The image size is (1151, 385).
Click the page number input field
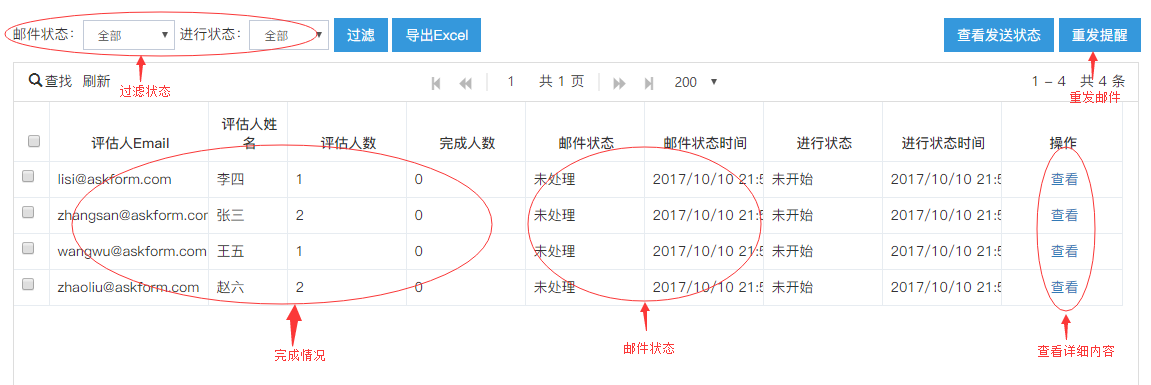pyautogui.click(x=511, y=82)
